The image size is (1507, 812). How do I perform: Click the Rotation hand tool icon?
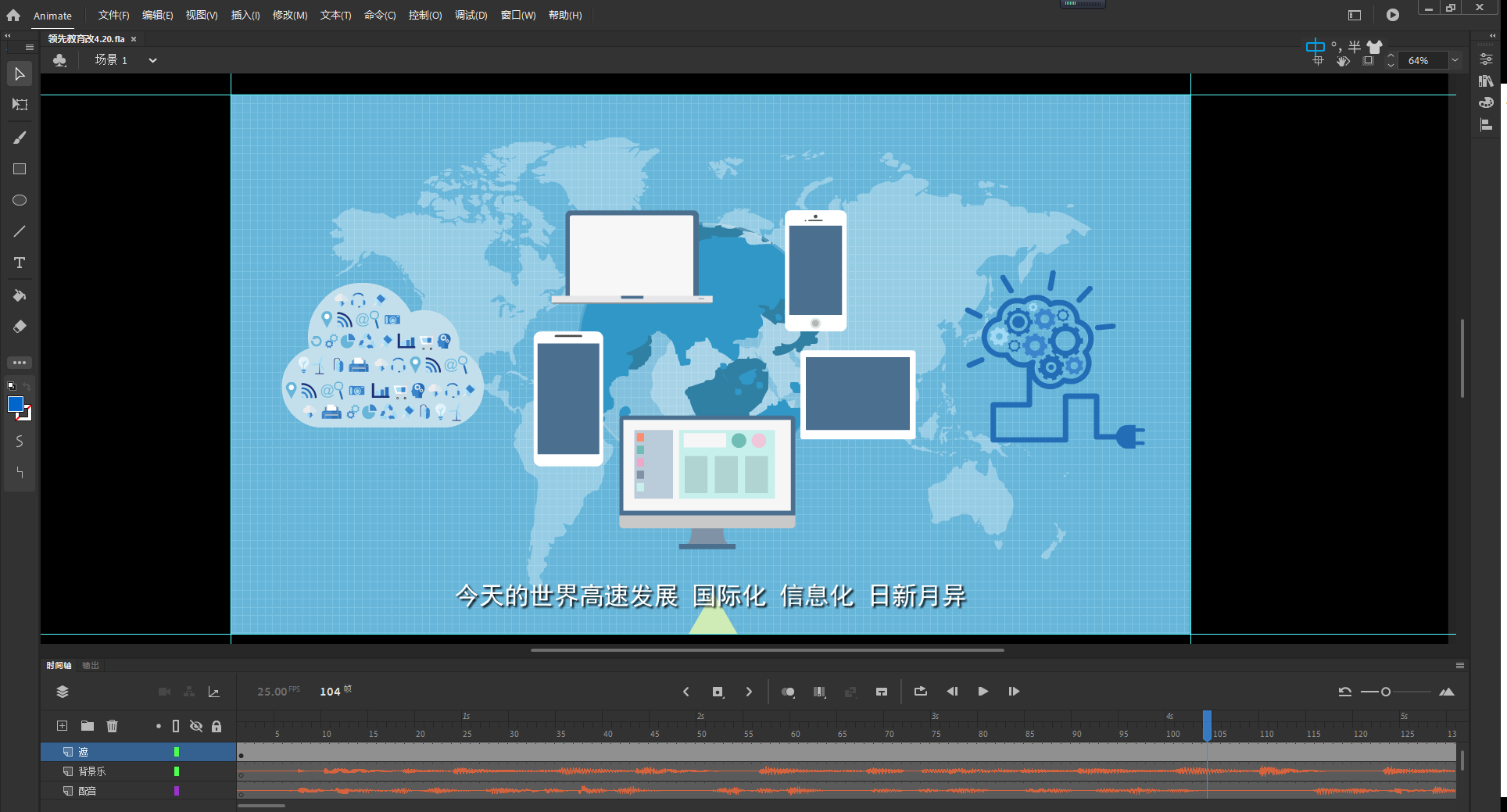(1343, 61)
